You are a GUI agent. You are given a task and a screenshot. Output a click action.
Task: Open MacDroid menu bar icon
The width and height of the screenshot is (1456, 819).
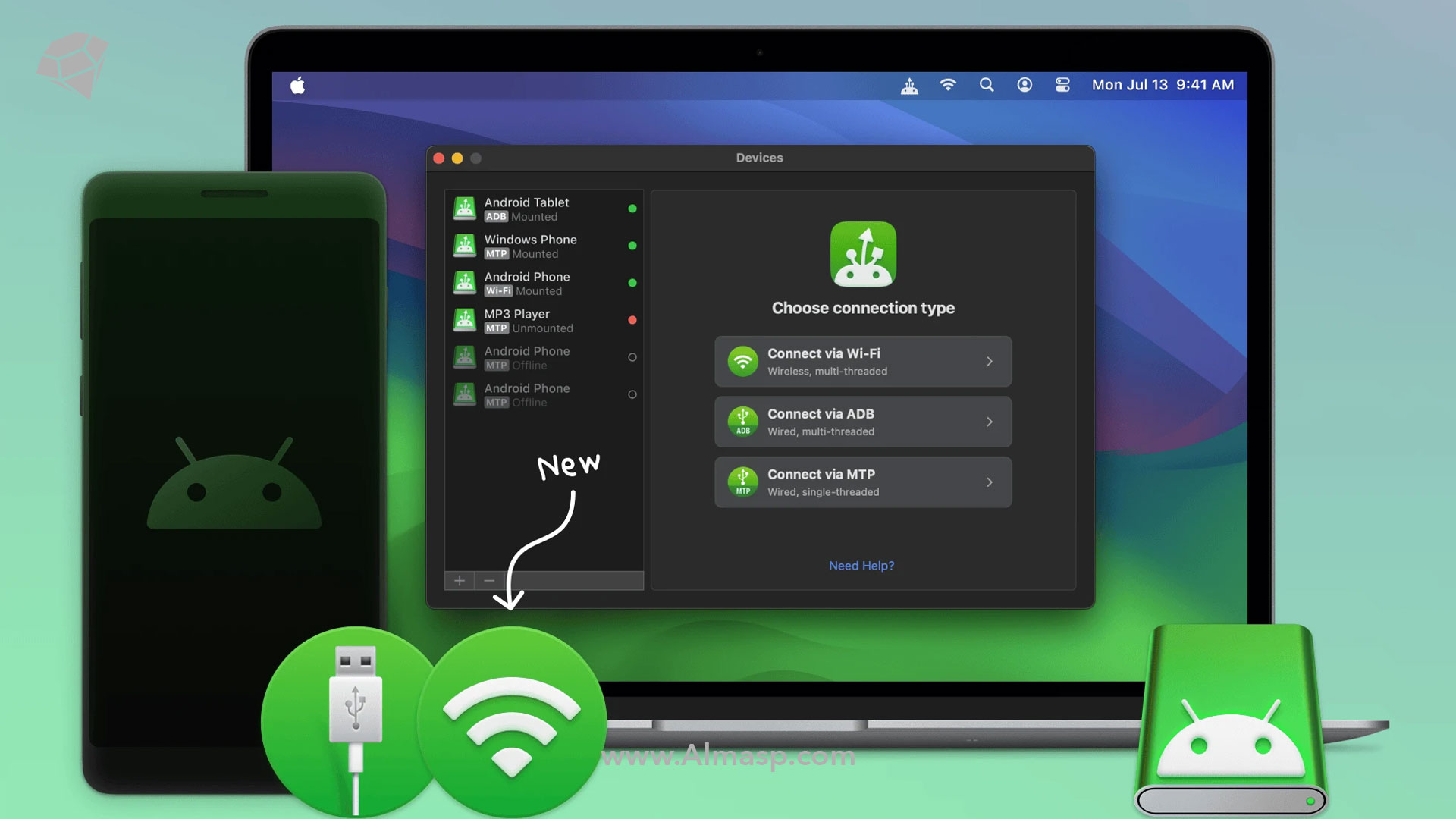point(909,86)
